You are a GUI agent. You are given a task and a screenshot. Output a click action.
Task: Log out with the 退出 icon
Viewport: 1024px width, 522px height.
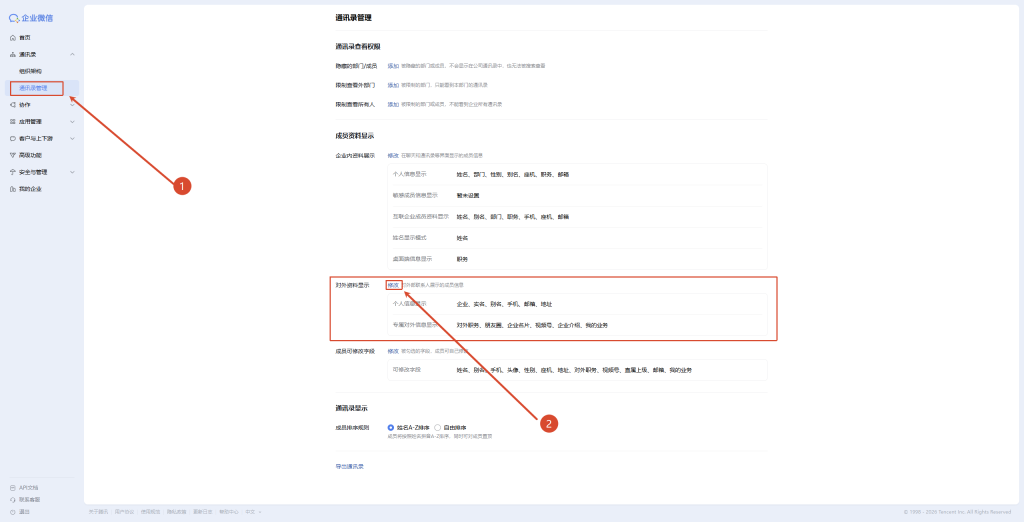[x=13, y=512]
